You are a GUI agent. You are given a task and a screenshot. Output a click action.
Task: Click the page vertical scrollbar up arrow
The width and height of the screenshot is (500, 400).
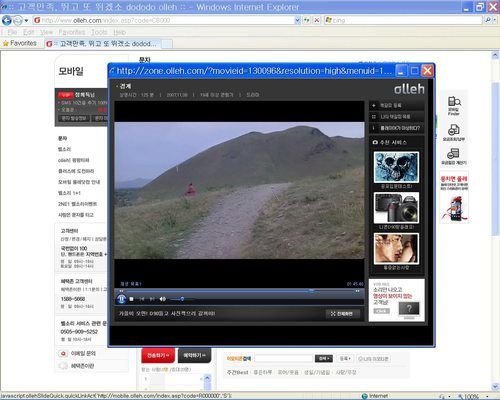[x=495, y=55]
